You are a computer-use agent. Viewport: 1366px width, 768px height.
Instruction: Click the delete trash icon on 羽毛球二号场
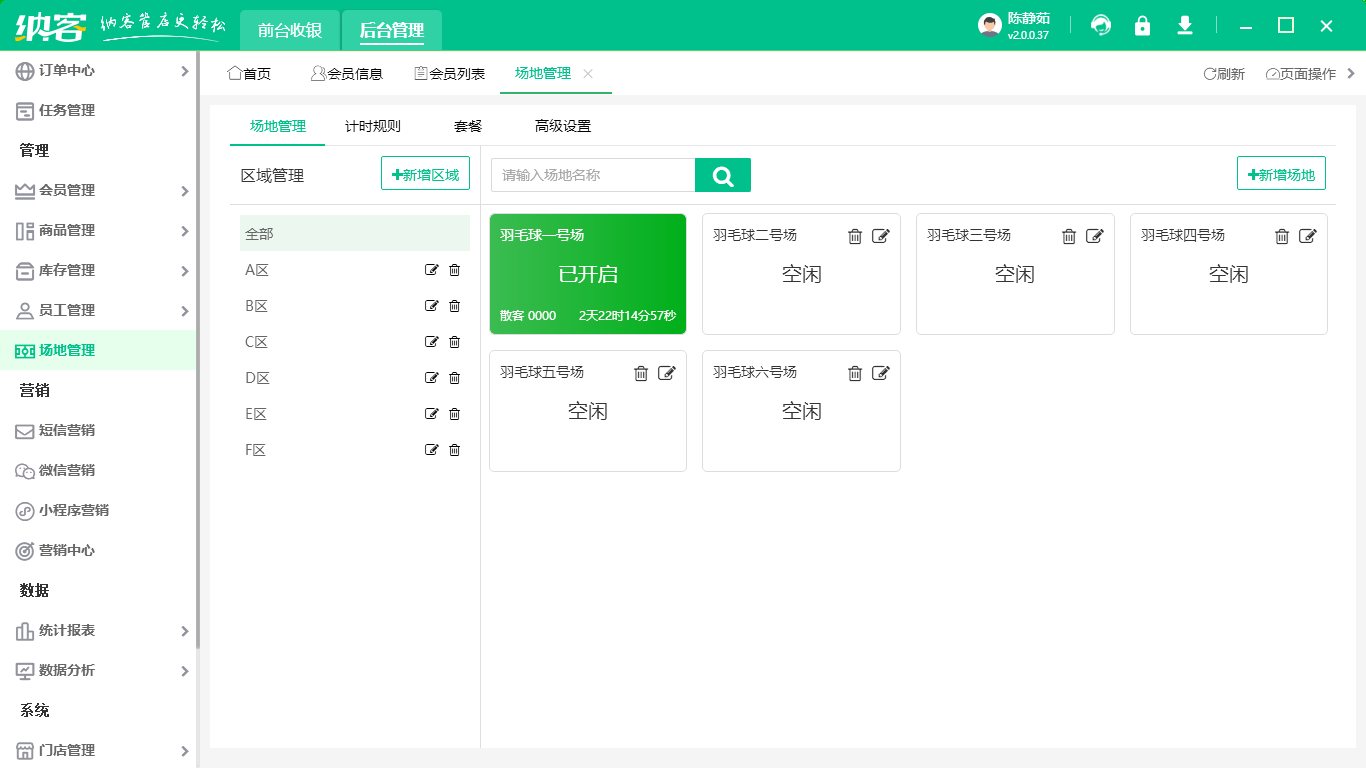click(854, 236)
